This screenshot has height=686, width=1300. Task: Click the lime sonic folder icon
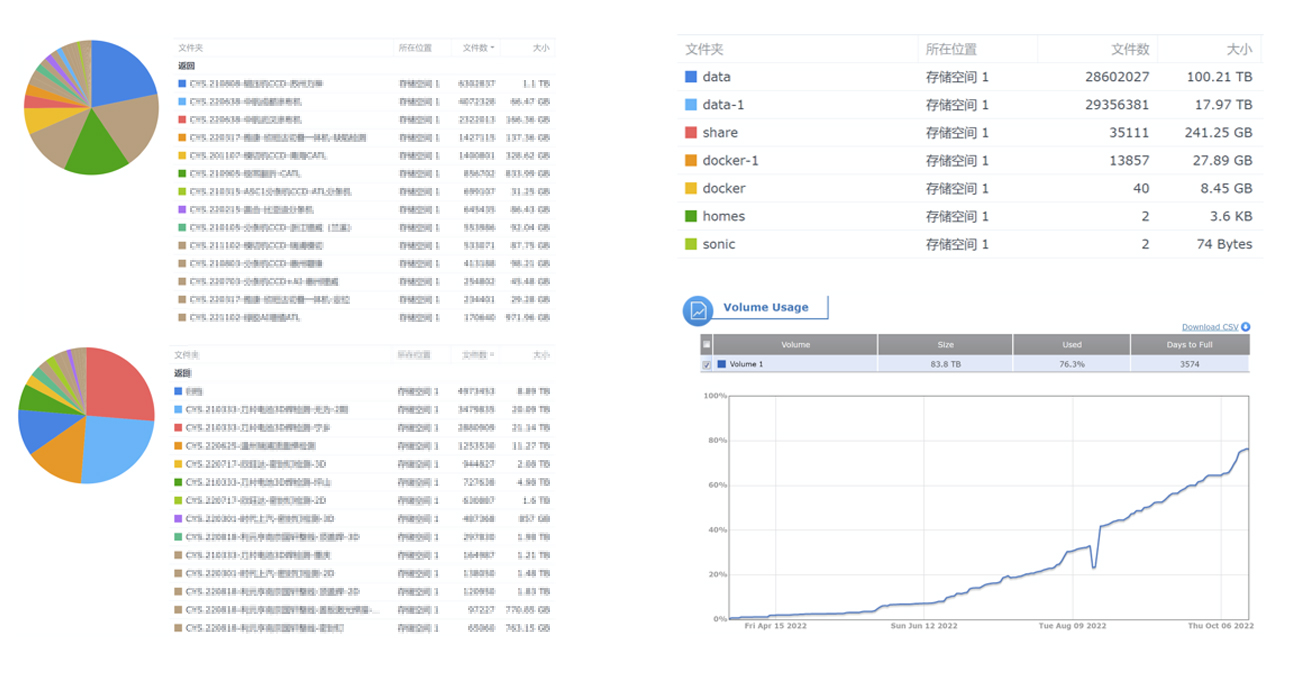tap(691, 245)
